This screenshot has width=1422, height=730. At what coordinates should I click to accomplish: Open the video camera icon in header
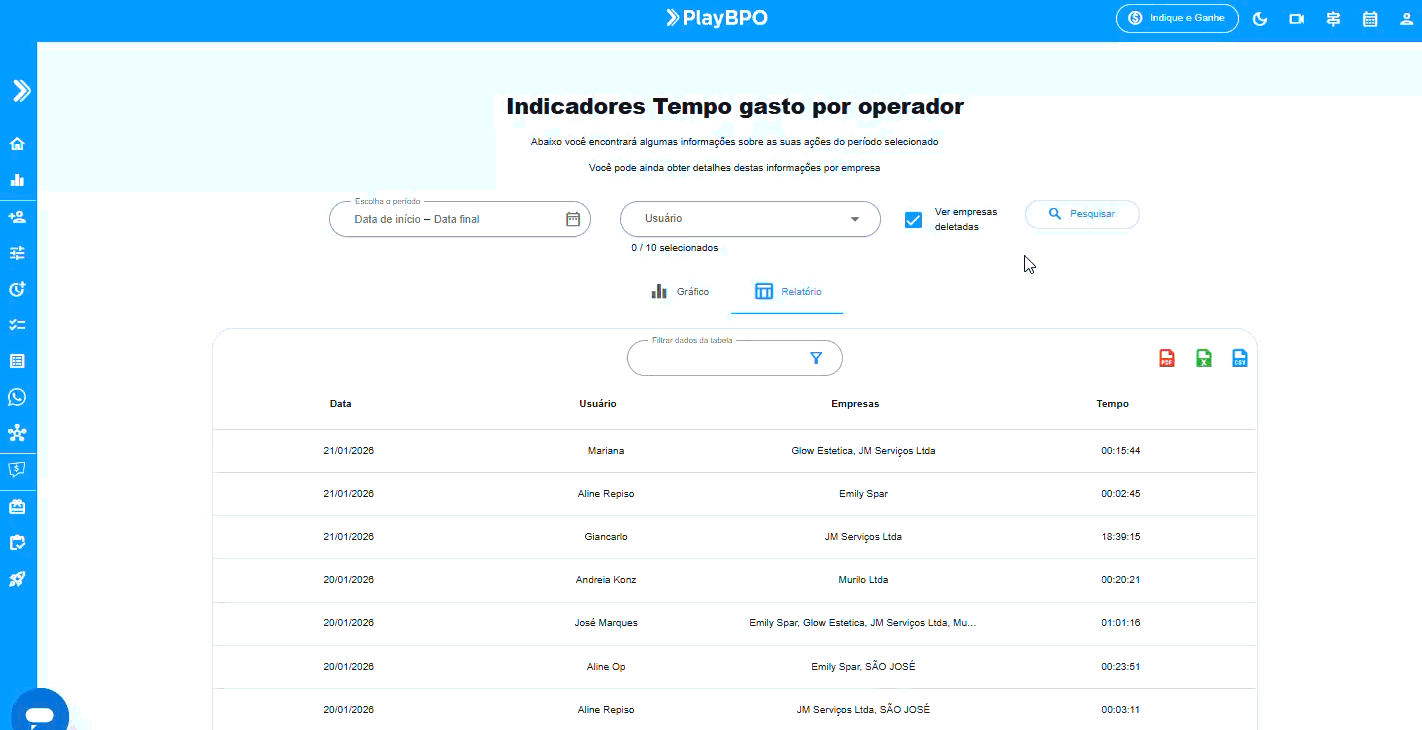pos(1297,19)
